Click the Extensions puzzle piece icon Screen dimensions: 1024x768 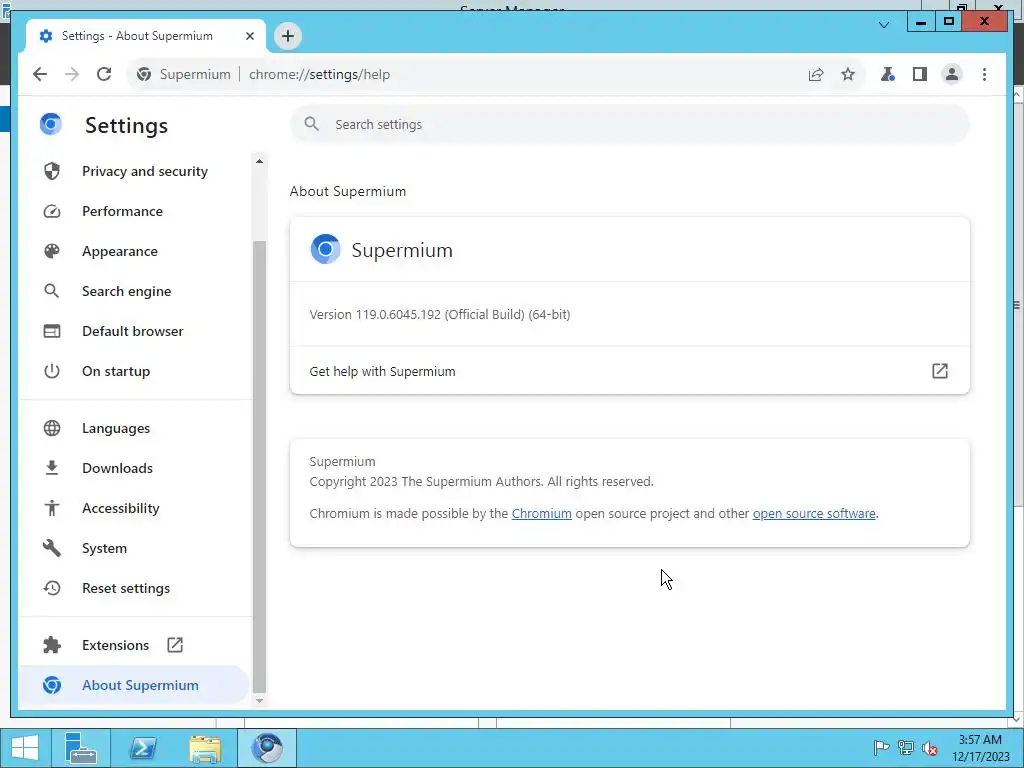click(52, 645)
